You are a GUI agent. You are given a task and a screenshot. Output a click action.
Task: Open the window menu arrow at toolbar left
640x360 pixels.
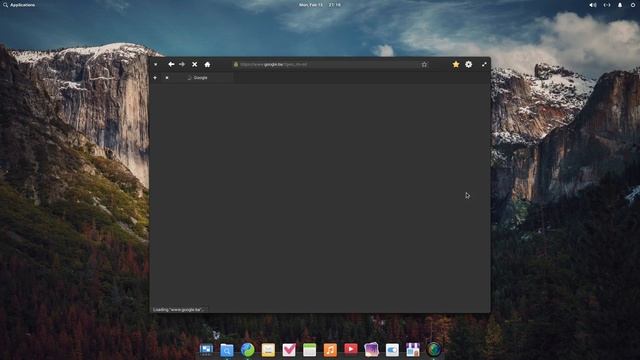(x=156, y=64)
